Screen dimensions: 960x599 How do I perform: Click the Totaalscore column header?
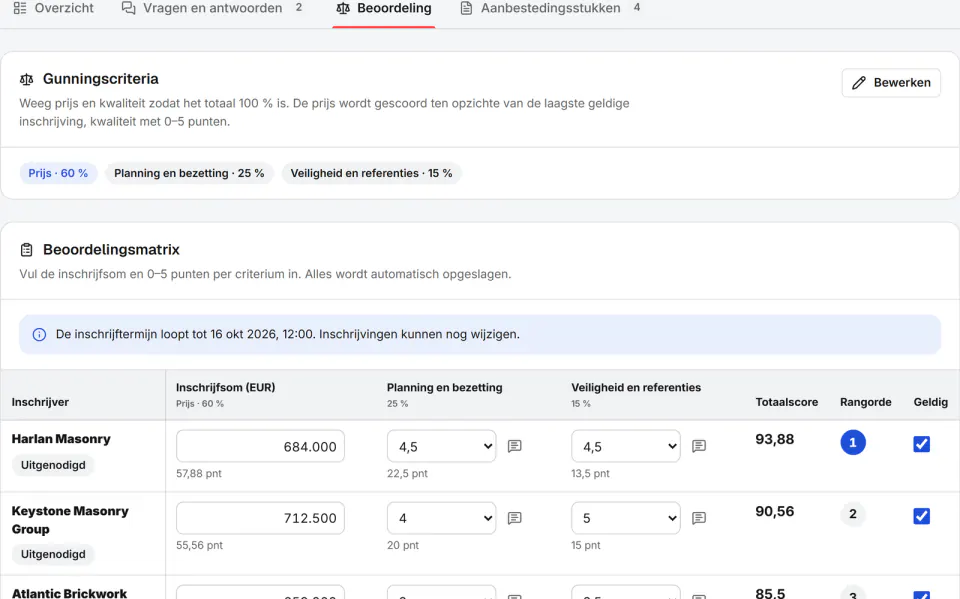pyautogui.click(x=787, y=402)
